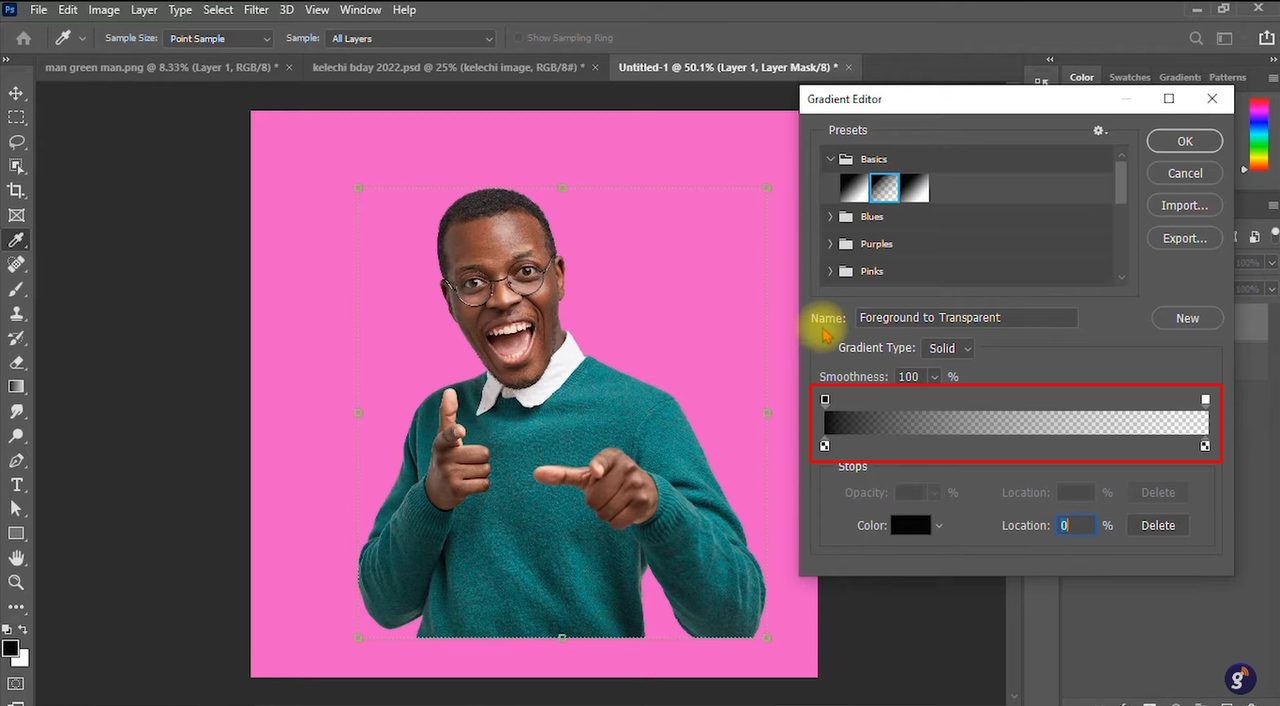Click OK in Gradient Editor

coord(1185,141)
